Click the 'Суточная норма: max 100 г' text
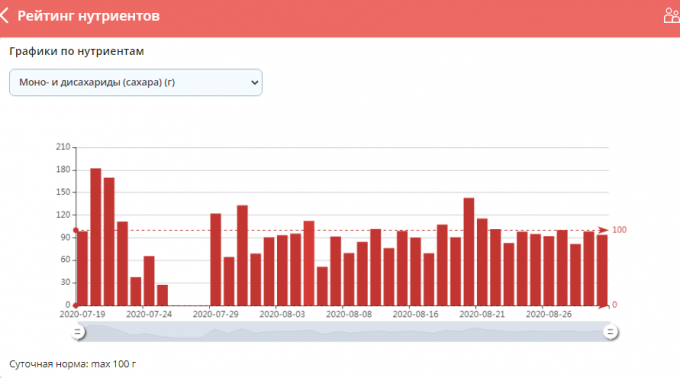The image size is (680, 378). coord(72,364)
